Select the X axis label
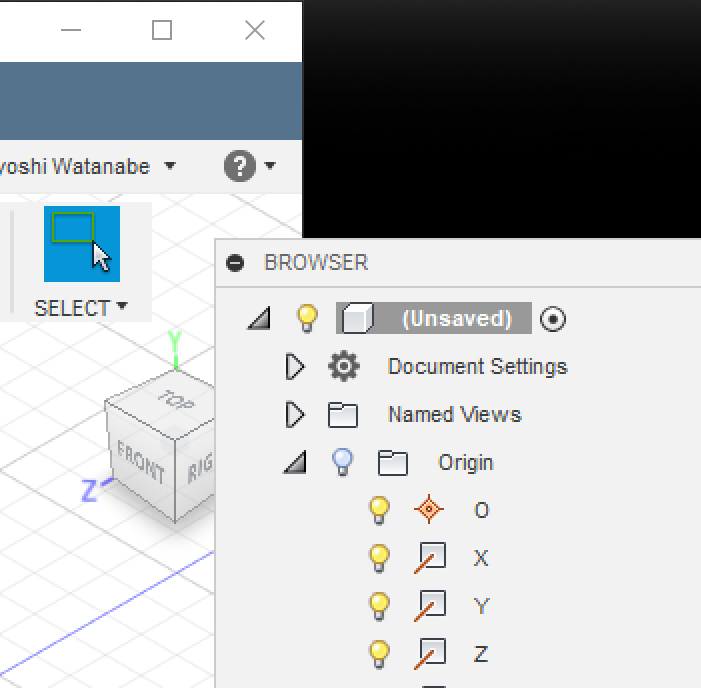 pos(481,558)
